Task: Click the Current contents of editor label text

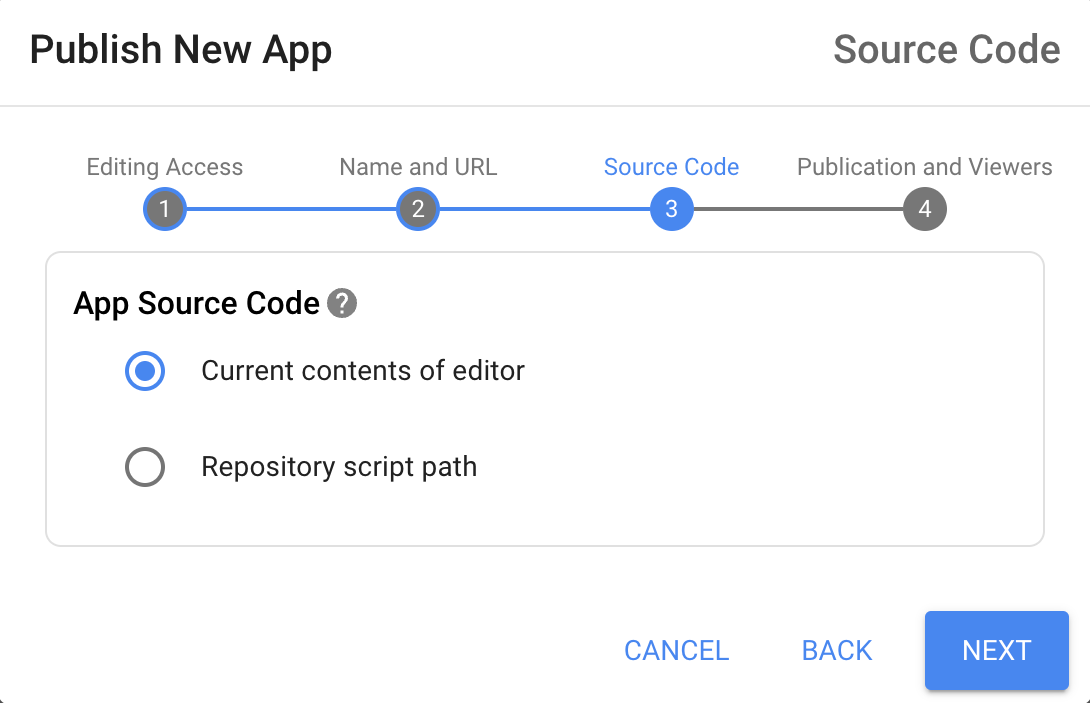Action: click(x=363, y=371)
